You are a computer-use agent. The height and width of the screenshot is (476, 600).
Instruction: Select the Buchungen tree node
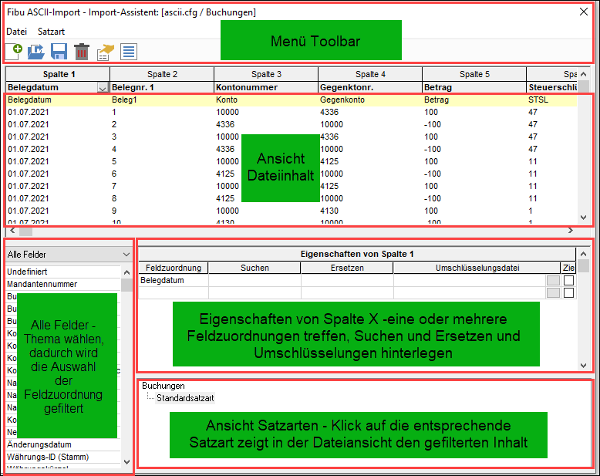163,386
